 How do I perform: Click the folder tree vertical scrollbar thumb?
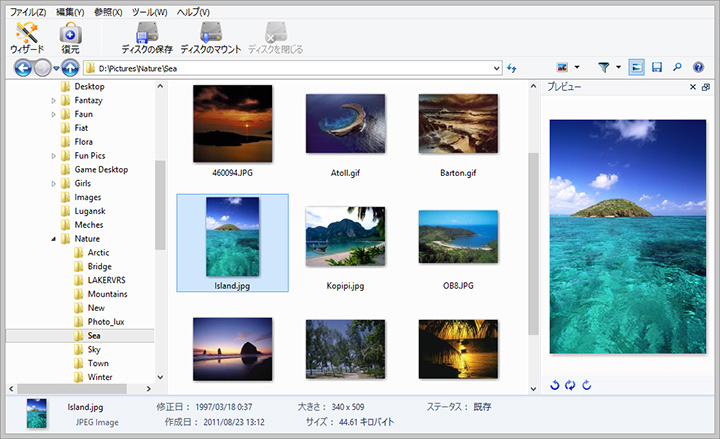(x=160, y=205)
